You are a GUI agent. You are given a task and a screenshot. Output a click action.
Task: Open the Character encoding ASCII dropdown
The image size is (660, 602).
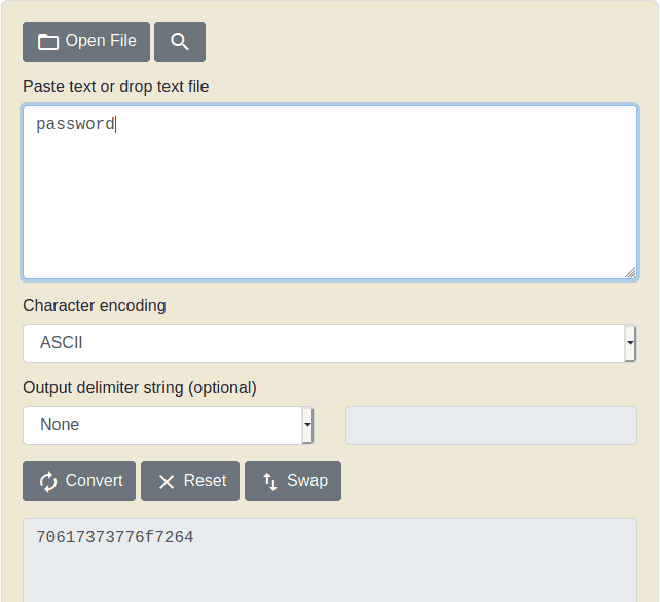pyautogui.click(x=329, y=343)
